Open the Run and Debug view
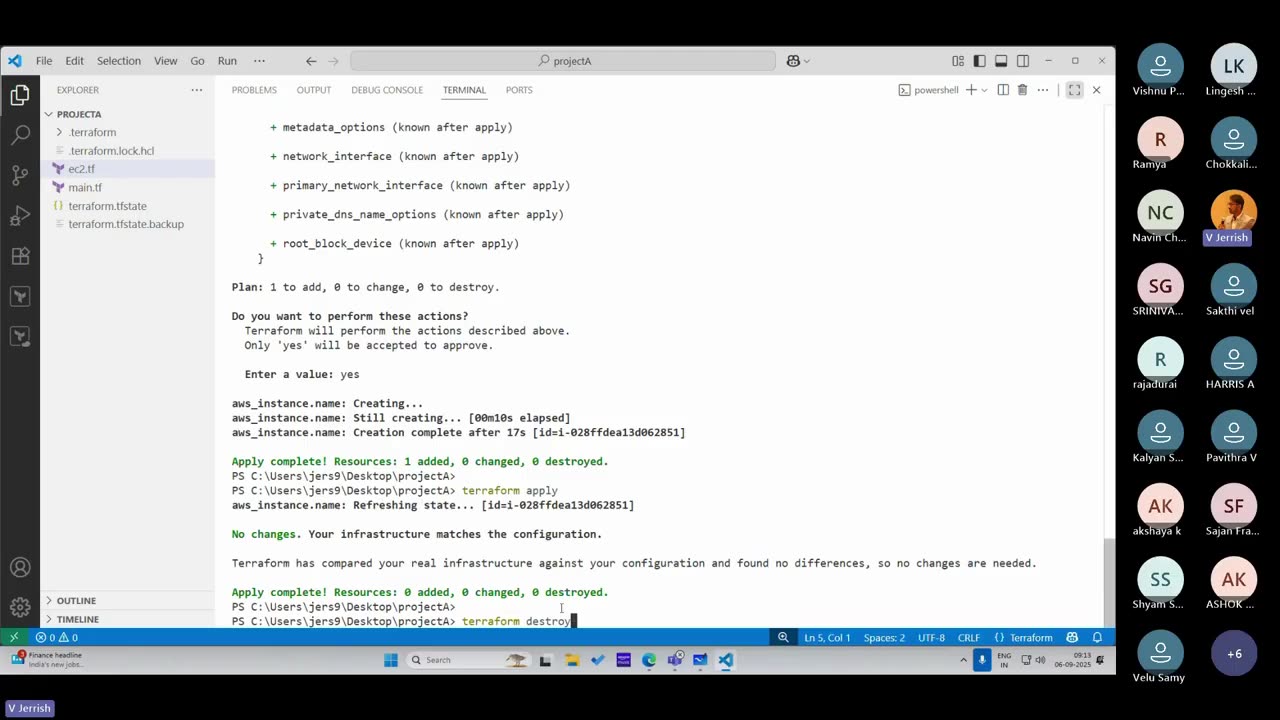 (x=20, y=216)
